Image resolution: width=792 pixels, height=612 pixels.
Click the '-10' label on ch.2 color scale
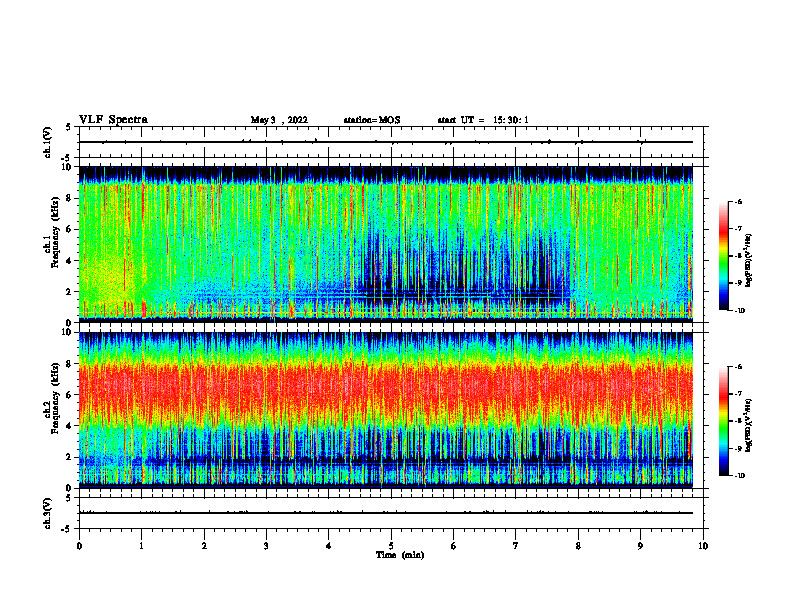point(739,476)
